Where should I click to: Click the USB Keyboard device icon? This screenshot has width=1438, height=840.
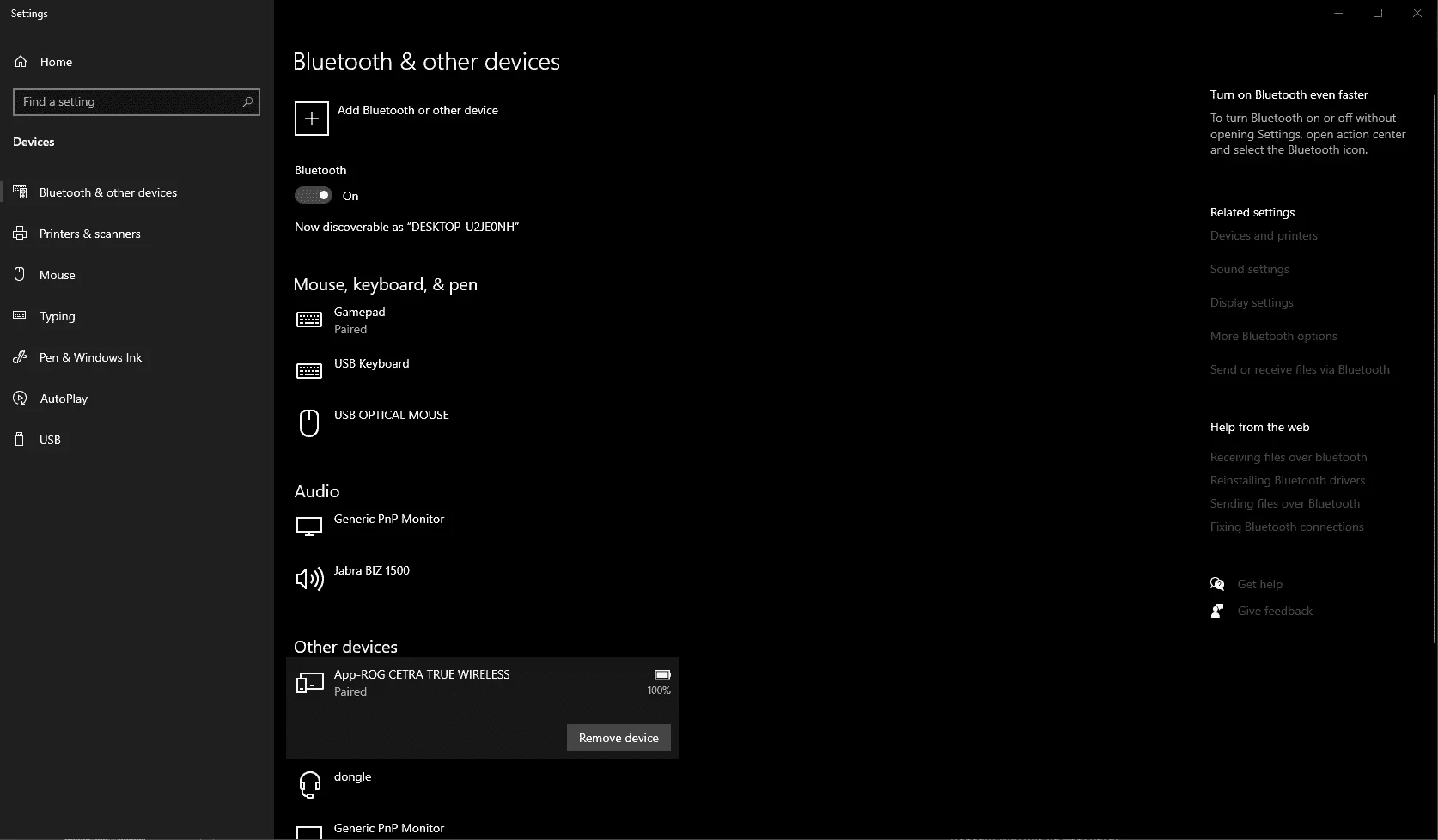(309, 371)
